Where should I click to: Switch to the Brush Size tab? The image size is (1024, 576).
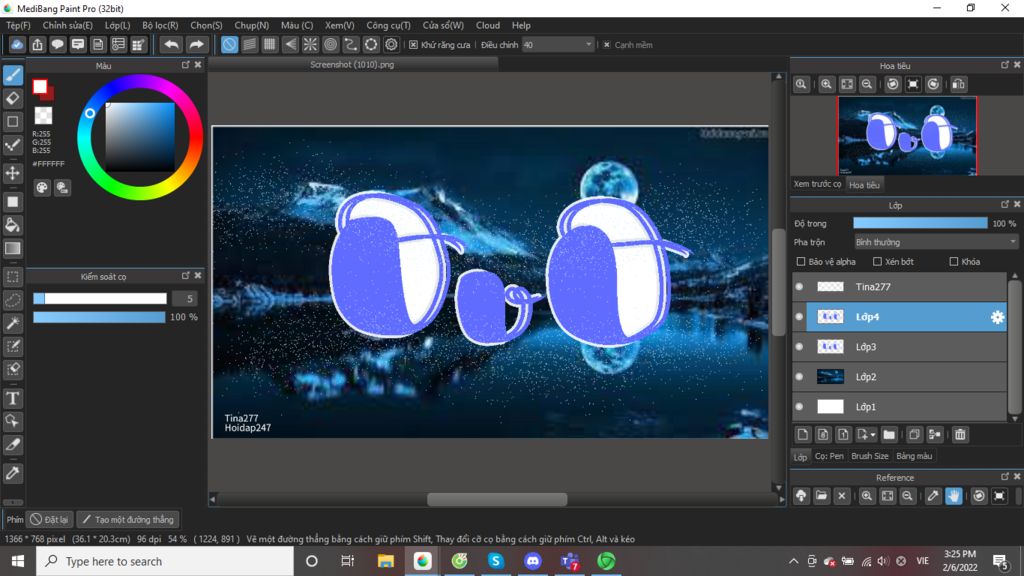(869, 456)
